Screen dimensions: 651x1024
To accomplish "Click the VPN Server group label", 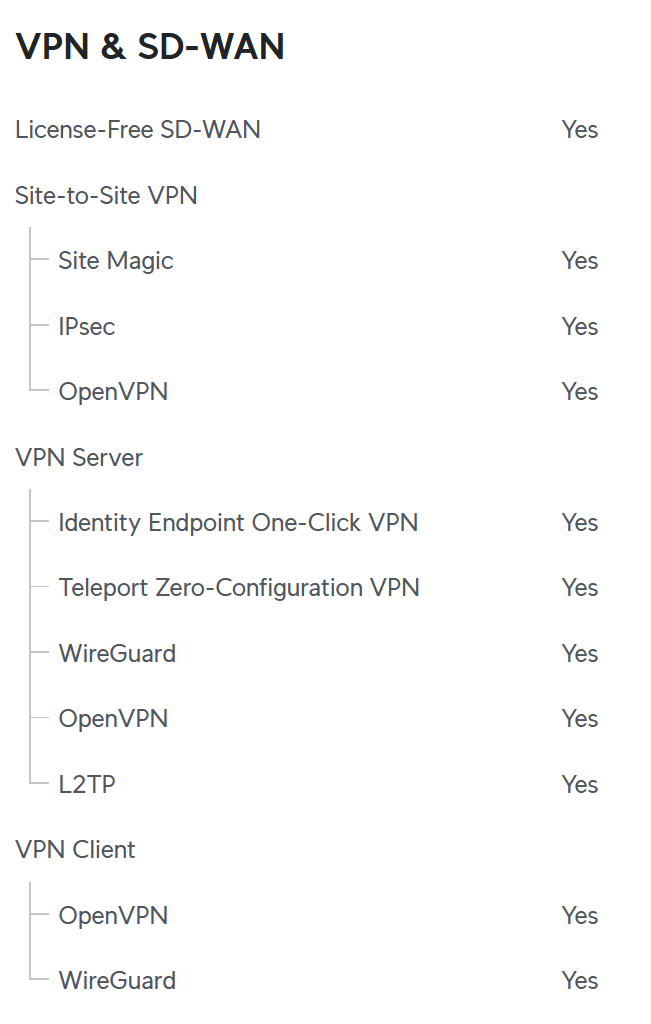I will coord(79,457).
